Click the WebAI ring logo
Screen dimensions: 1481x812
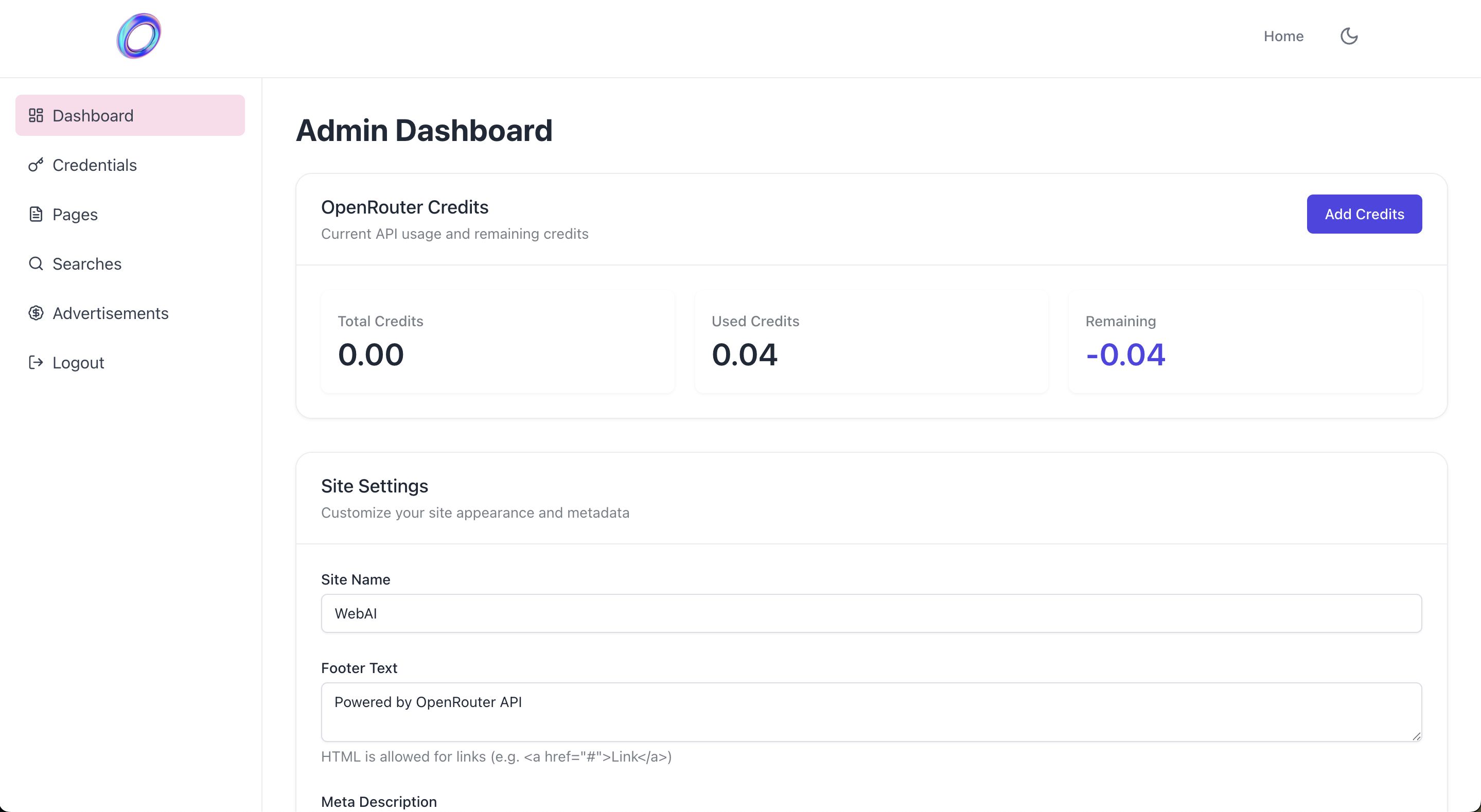pyautogui.click(x=138, y=36)
